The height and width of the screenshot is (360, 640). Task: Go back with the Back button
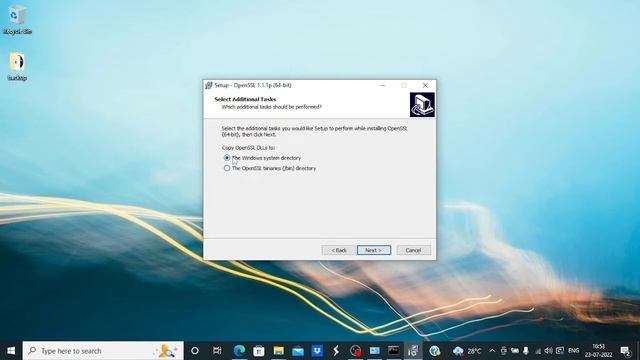click(x=338, y=250)
